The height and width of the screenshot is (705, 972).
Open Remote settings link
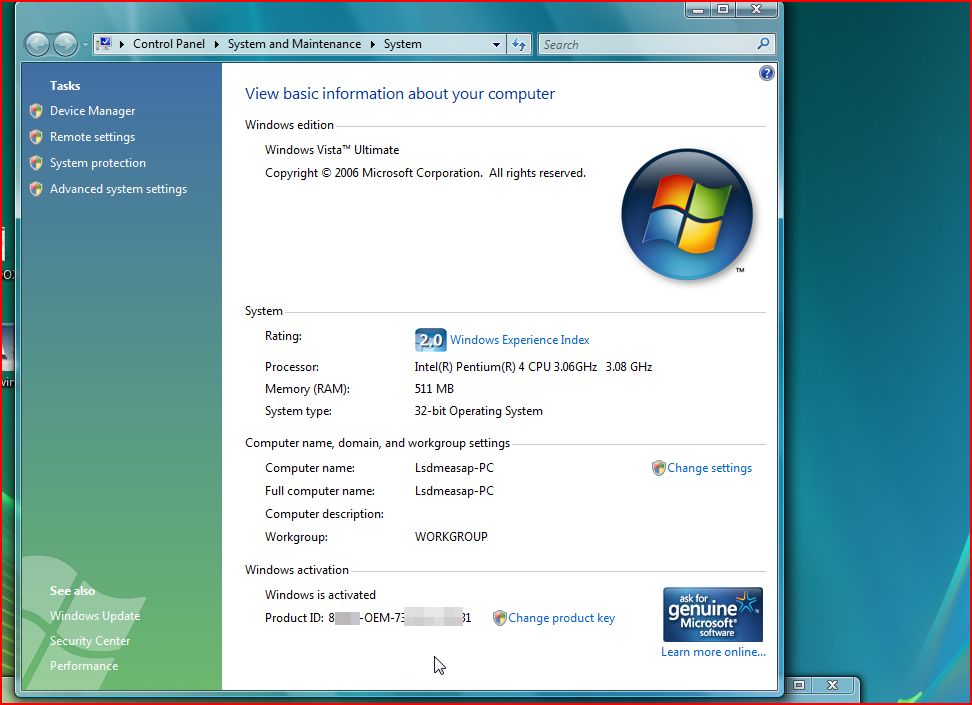tap(92, 137)
